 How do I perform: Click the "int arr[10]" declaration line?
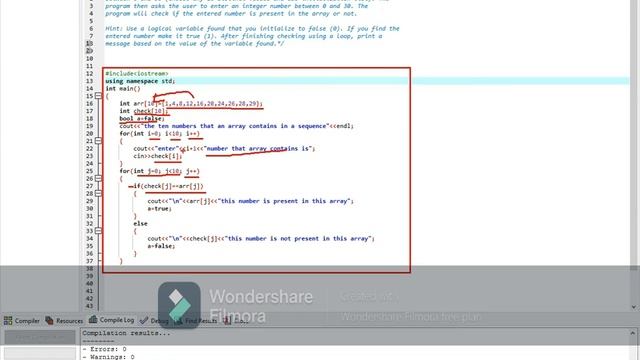[191, 103]
